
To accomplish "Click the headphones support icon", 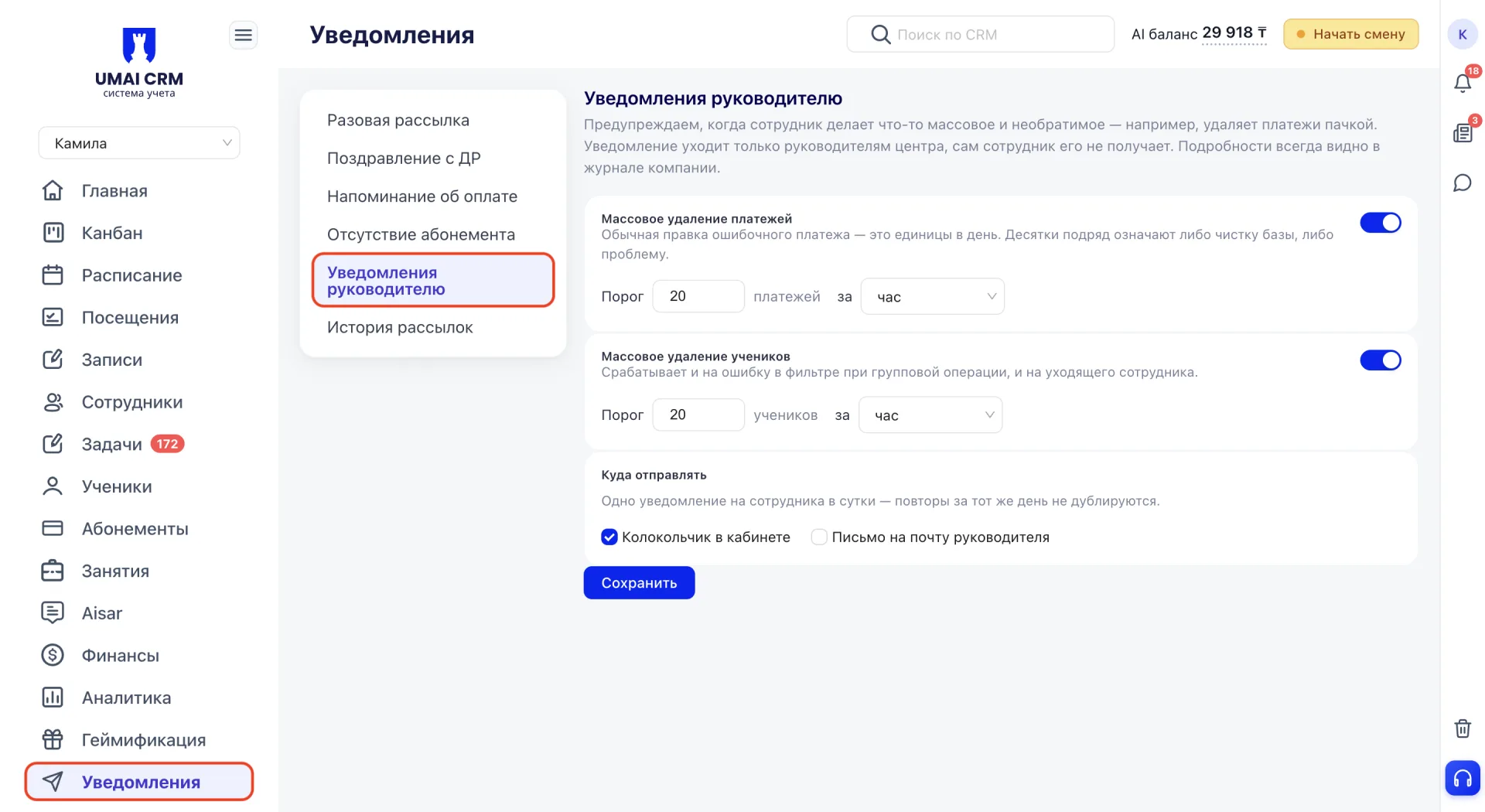I will [1462, 778].
